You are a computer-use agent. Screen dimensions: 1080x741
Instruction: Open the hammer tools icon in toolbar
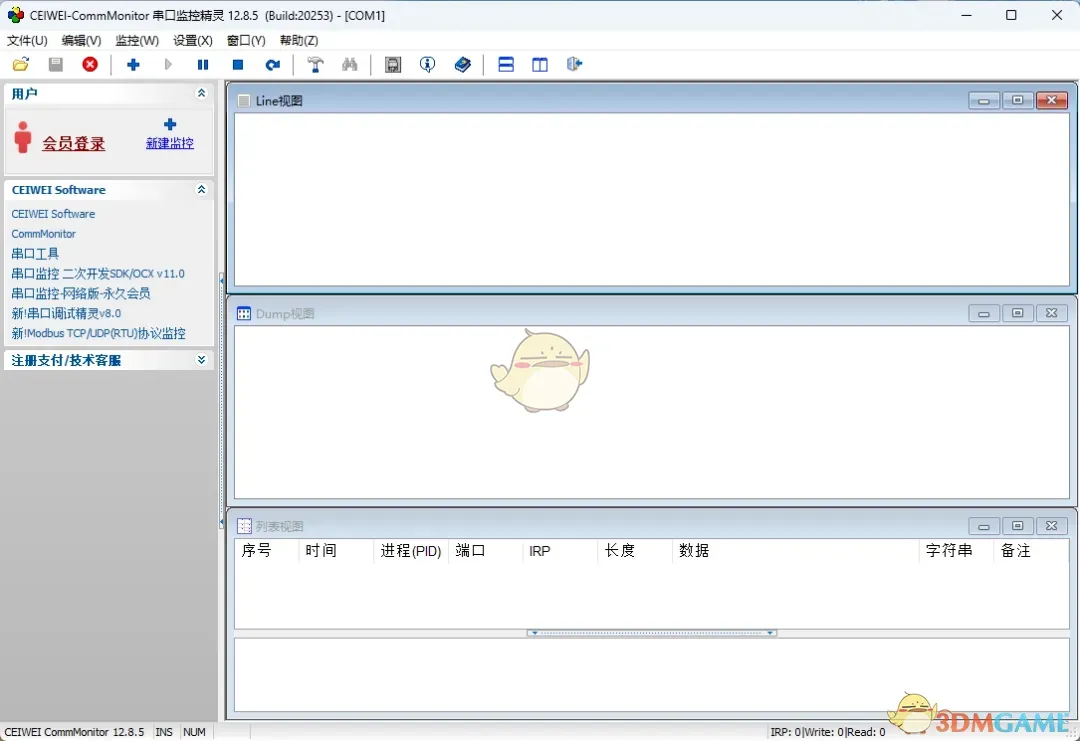315,65
